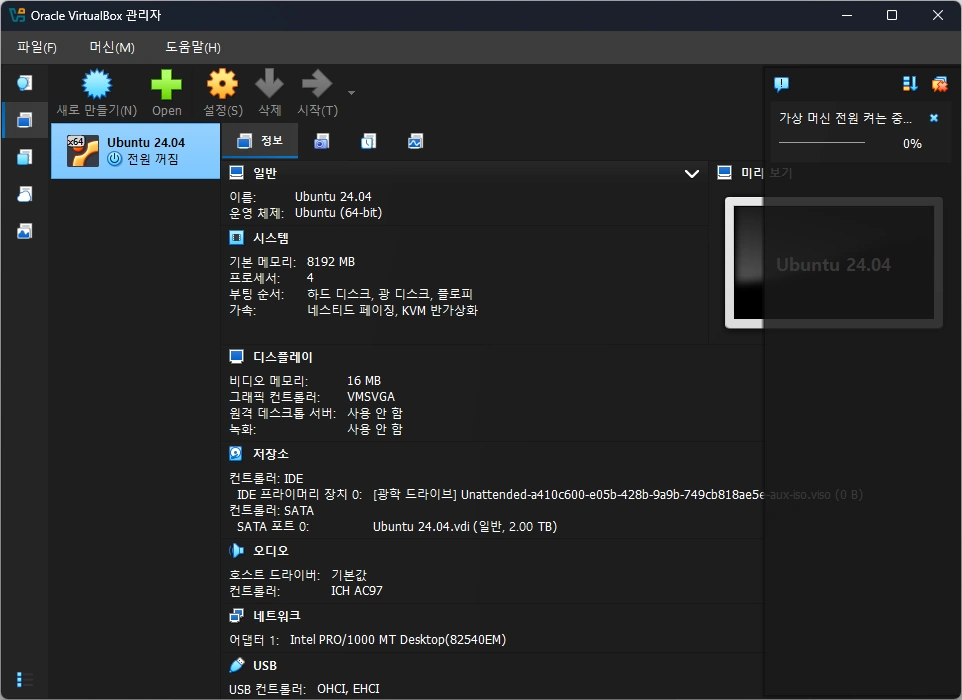Click the video memory value 16 MB
The image size is (962, 700).
tap(364, 381)
